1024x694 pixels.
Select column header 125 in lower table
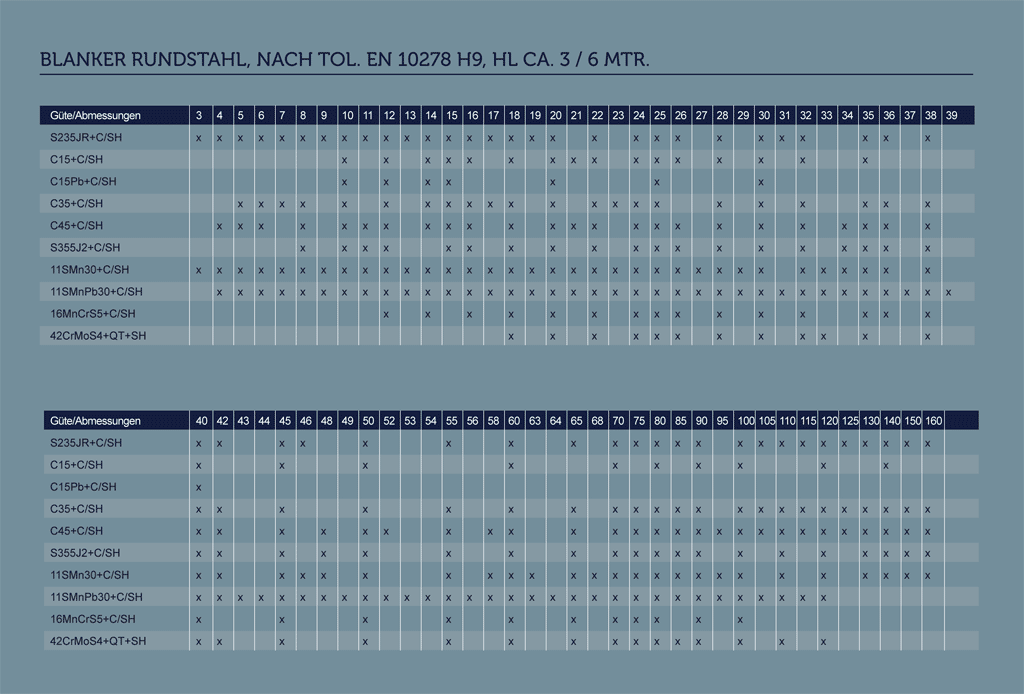click(x=850, y=421)
